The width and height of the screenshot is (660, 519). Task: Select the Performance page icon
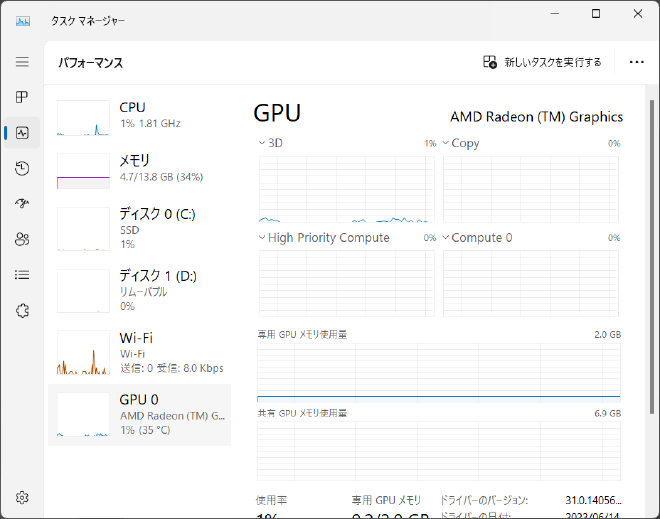22,133
